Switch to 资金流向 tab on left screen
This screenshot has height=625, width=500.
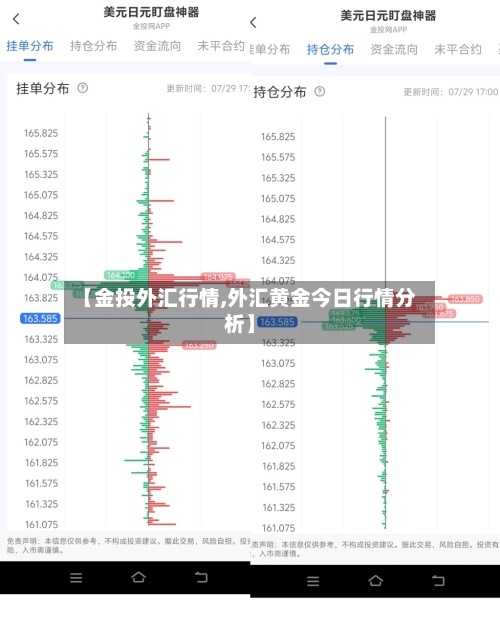157,46
